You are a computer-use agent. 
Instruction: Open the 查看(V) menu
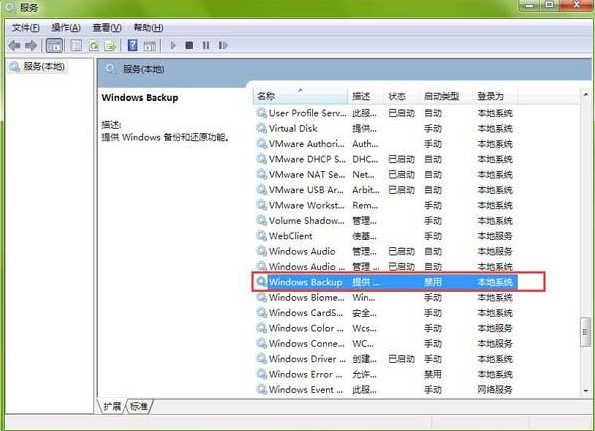[x=107, y=28]
